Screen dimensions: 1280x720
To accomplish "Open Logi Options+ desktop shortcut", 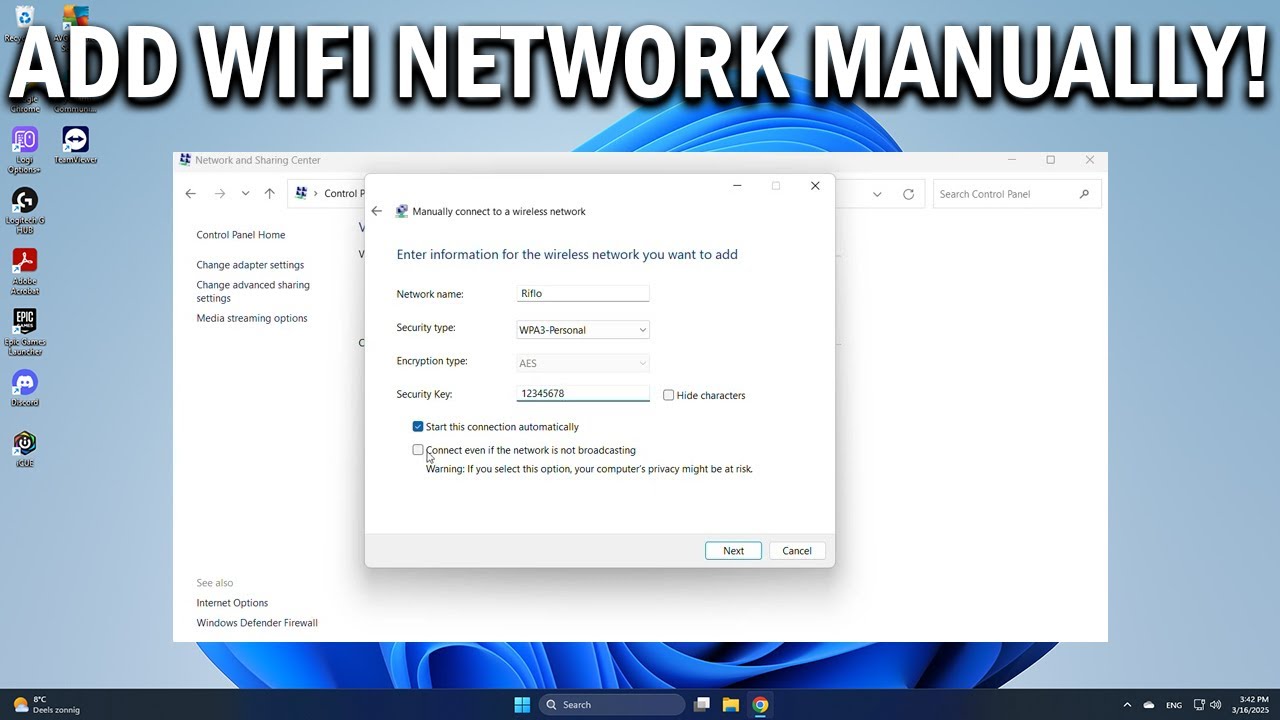I will [x=24, y=148].
